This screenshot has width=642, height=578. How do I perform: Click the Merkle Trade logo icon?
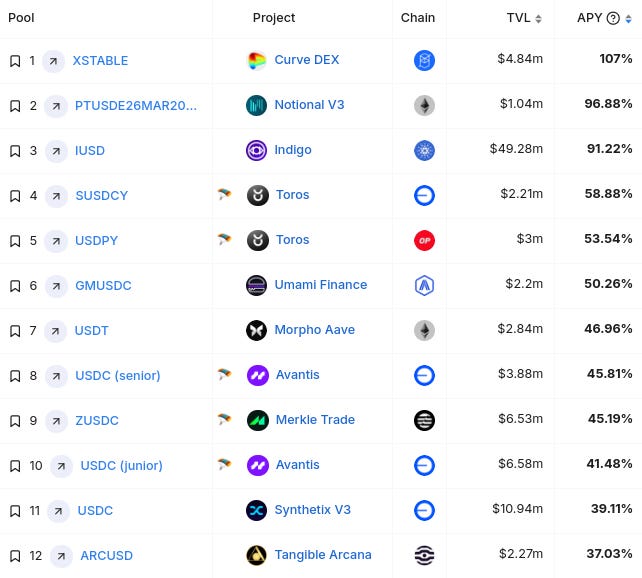click(x=258, y=421)
